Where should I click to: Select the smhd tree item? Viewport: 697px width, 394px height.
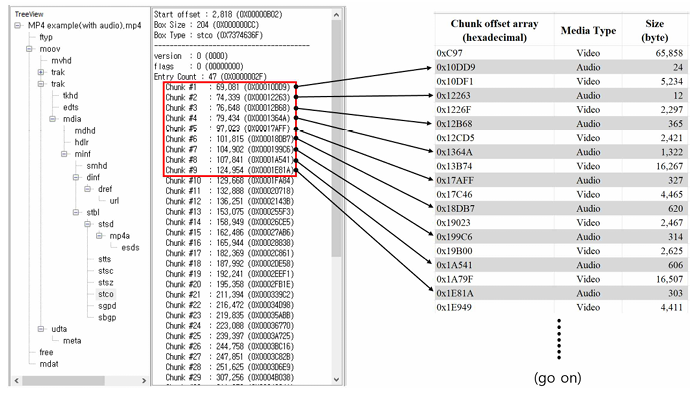(x=97, y=166)
